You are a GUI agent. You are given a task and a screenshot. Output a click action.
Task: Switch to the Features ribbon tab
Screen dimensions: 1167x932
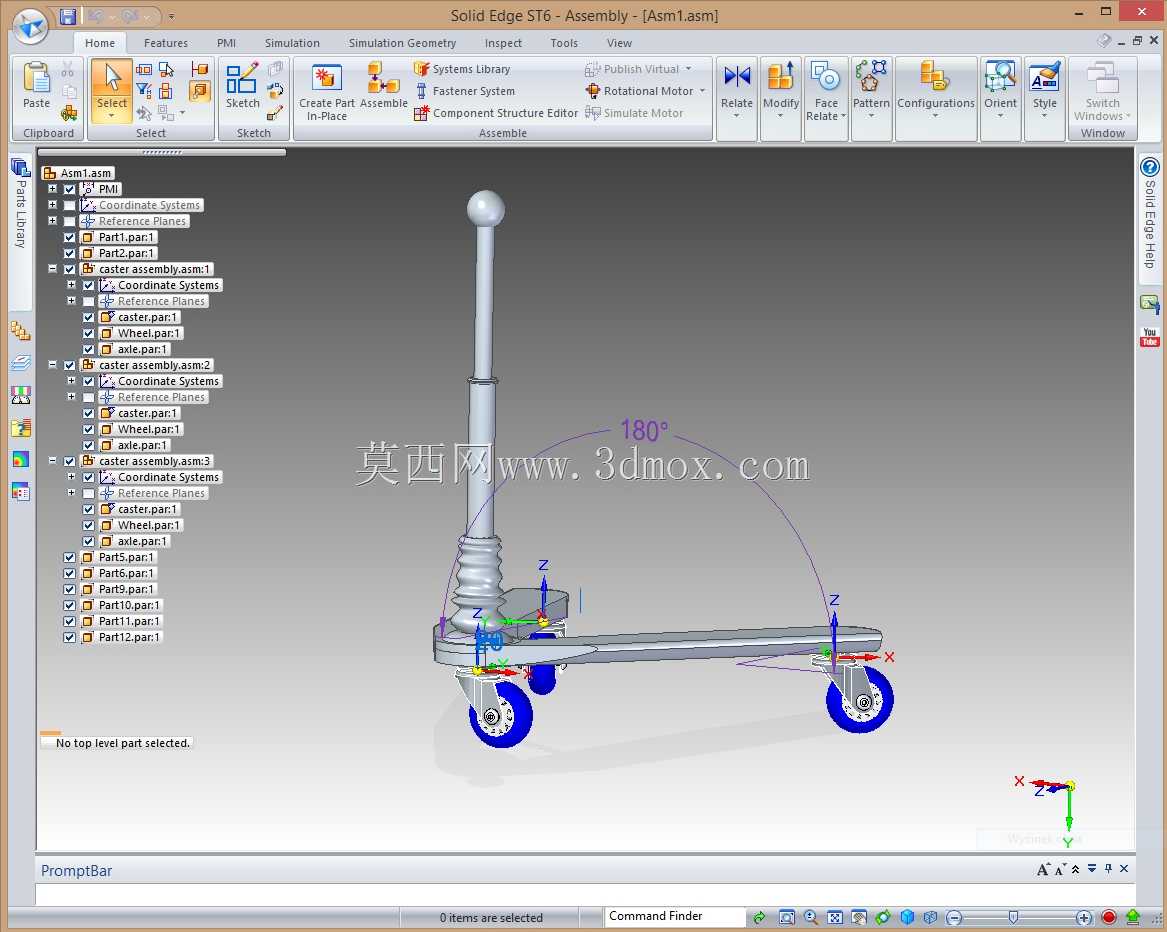tap(165, 43)
